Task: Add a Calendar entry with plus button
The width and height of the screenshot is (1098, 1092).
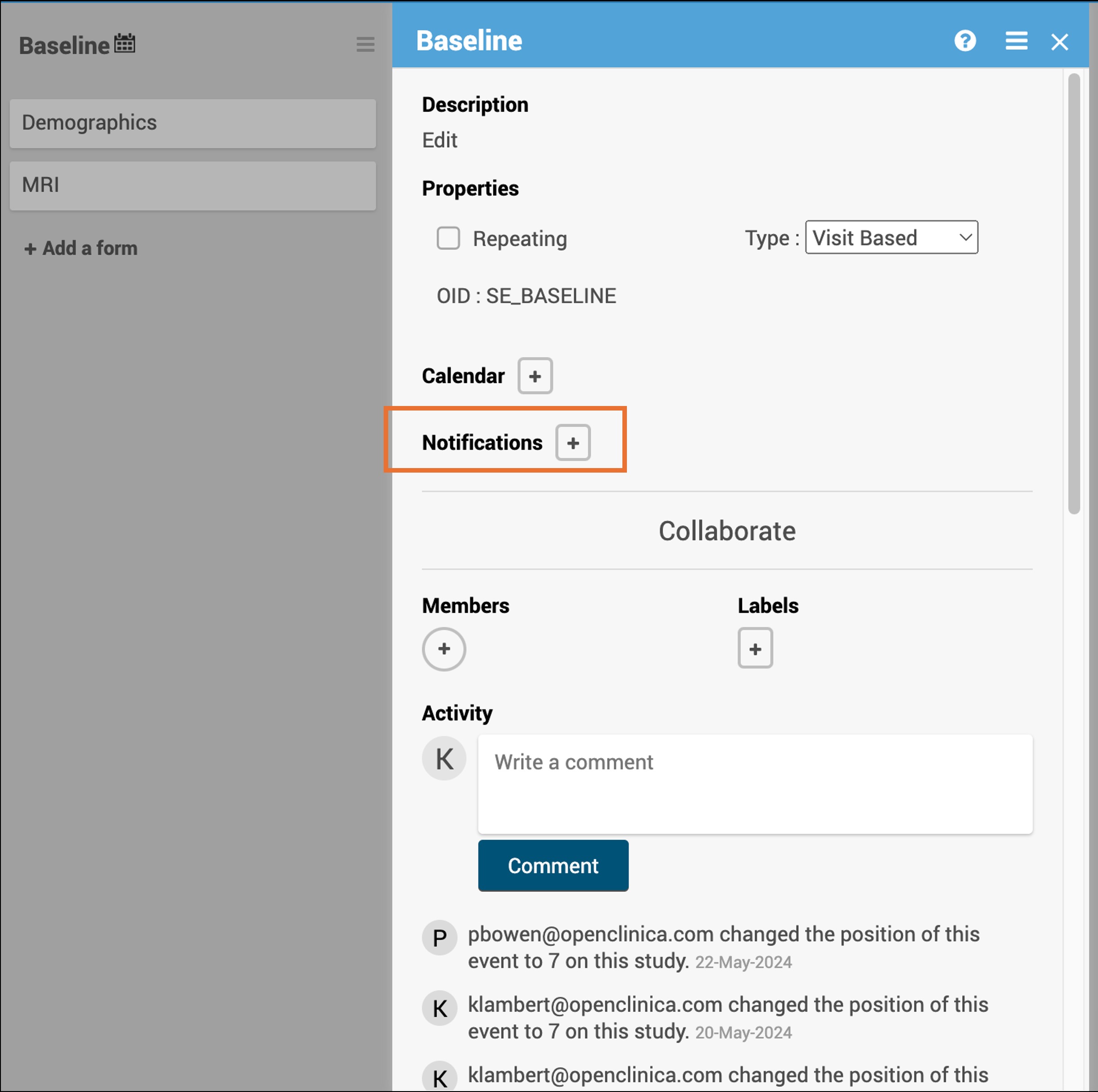Action: tap(534, 376)
